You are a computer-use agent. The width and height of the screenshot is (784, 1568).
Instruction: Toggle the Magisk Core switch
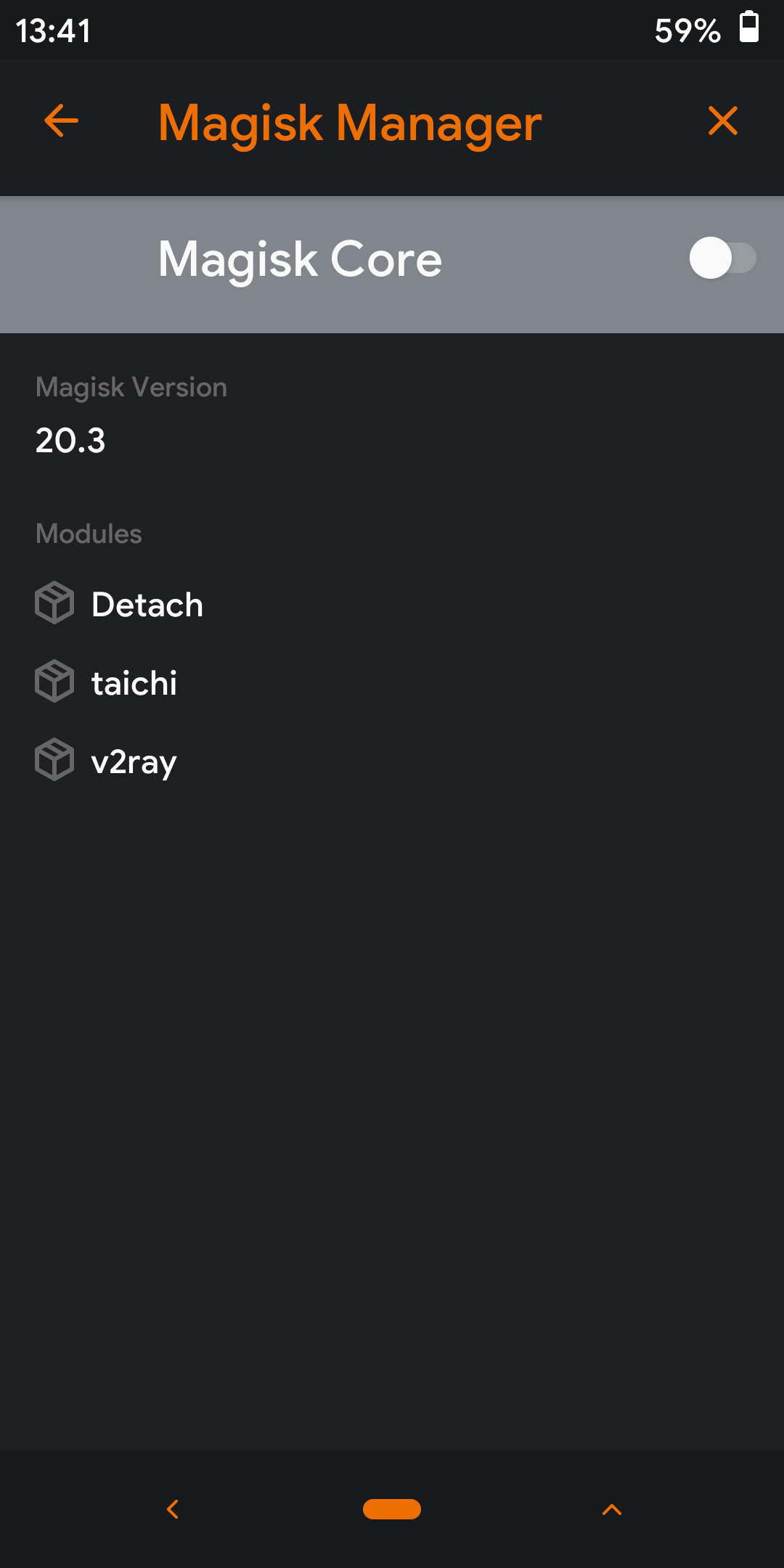[722, 258]
